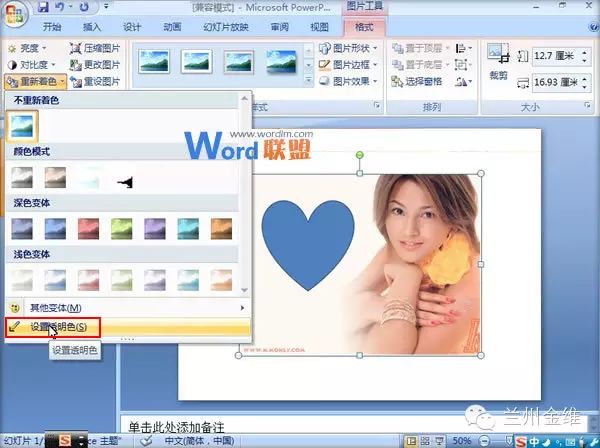Select the fourth picture style thumbnail
Viewport: 600px width, 448px height.
tap(282, 61)
